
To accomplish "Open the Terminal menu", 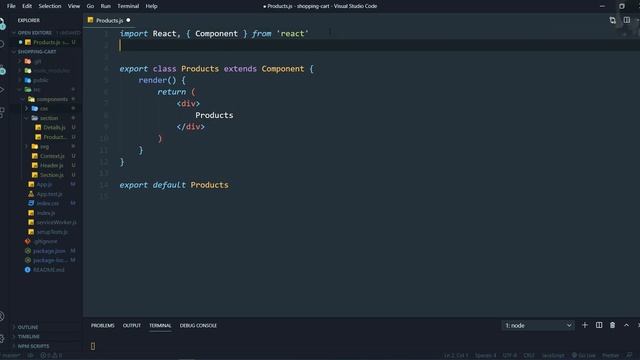I will pyautogui.click(x=128, y=6).
